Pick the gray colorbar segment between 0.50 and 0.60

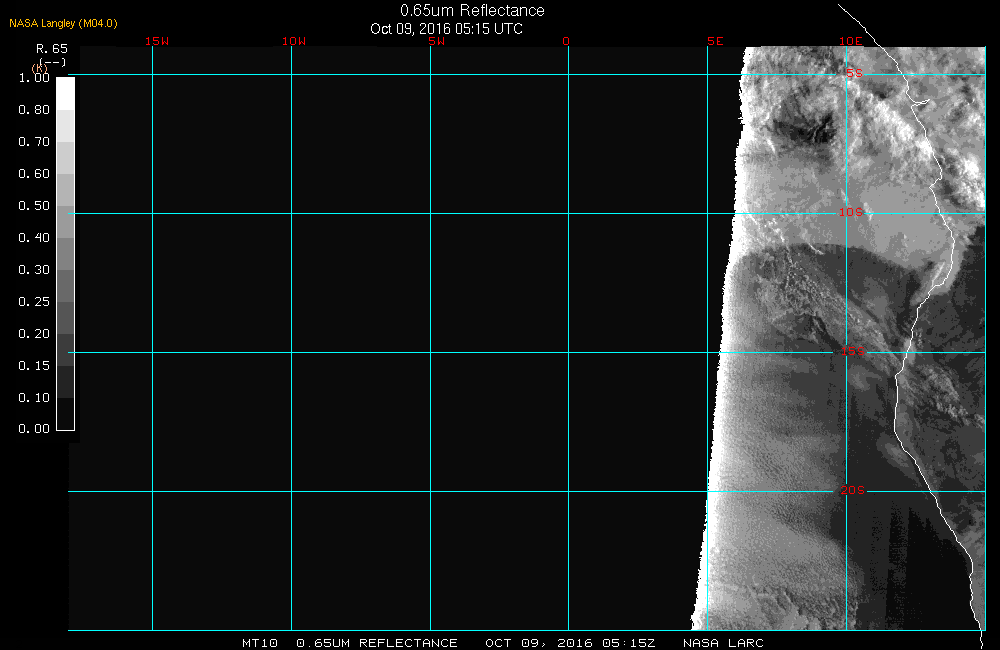66,189
